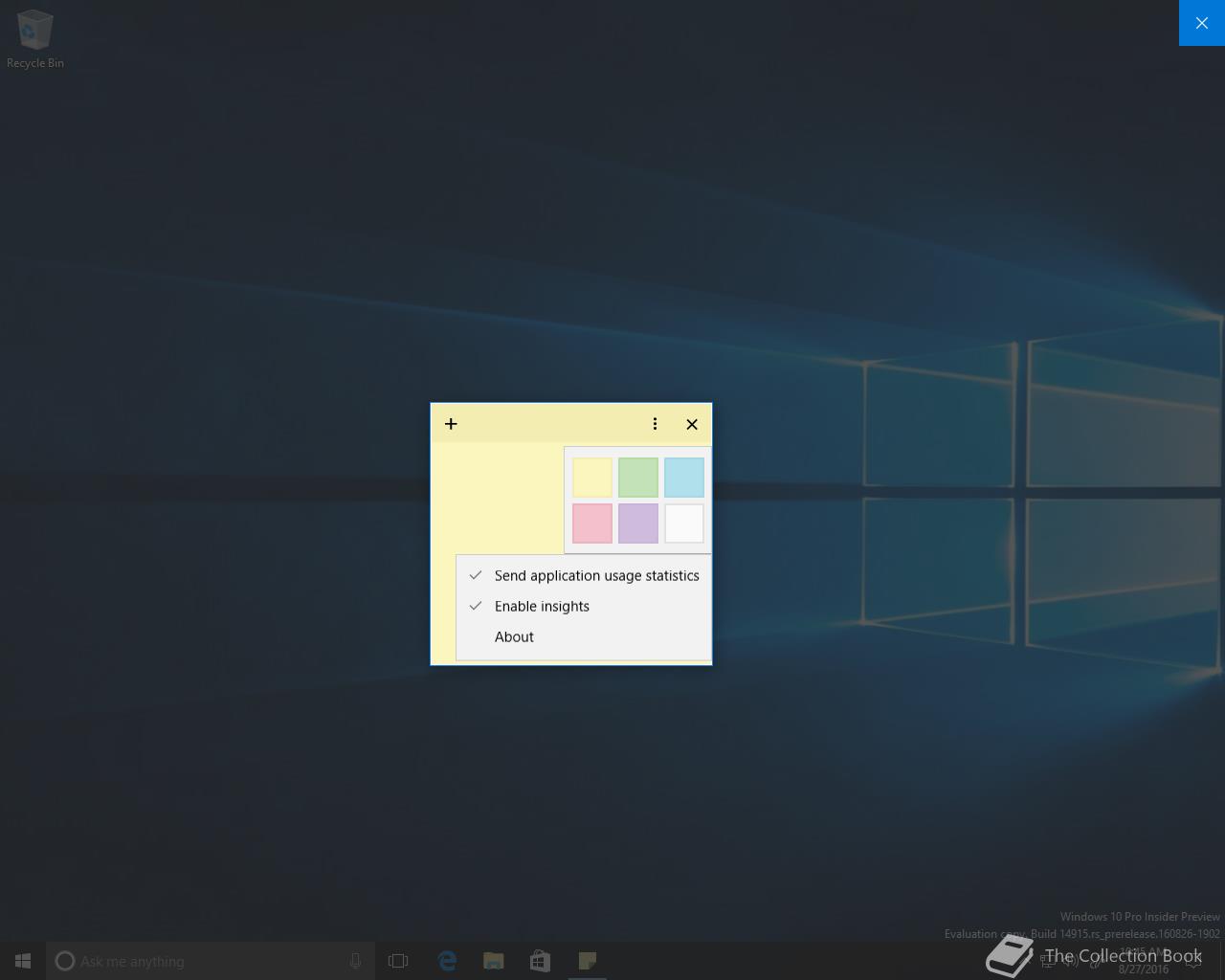Open the Windows Start menu
Image resolution: width=1225 pixels, height=980 pixels.
23,961
